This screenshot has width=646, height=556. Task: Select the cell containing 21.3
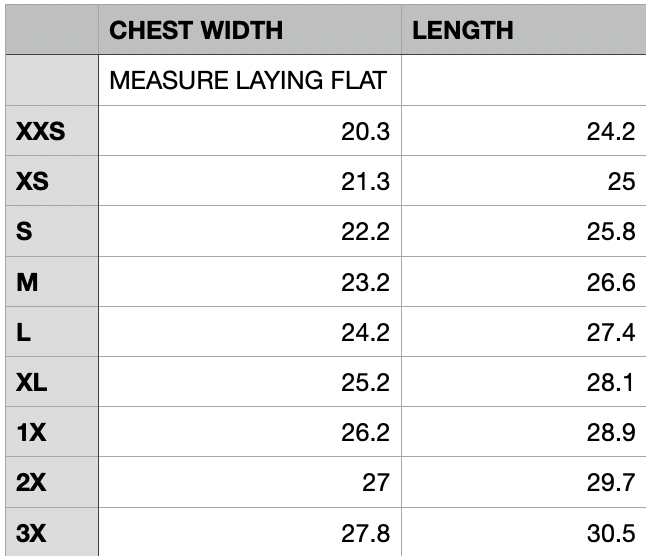250,181
